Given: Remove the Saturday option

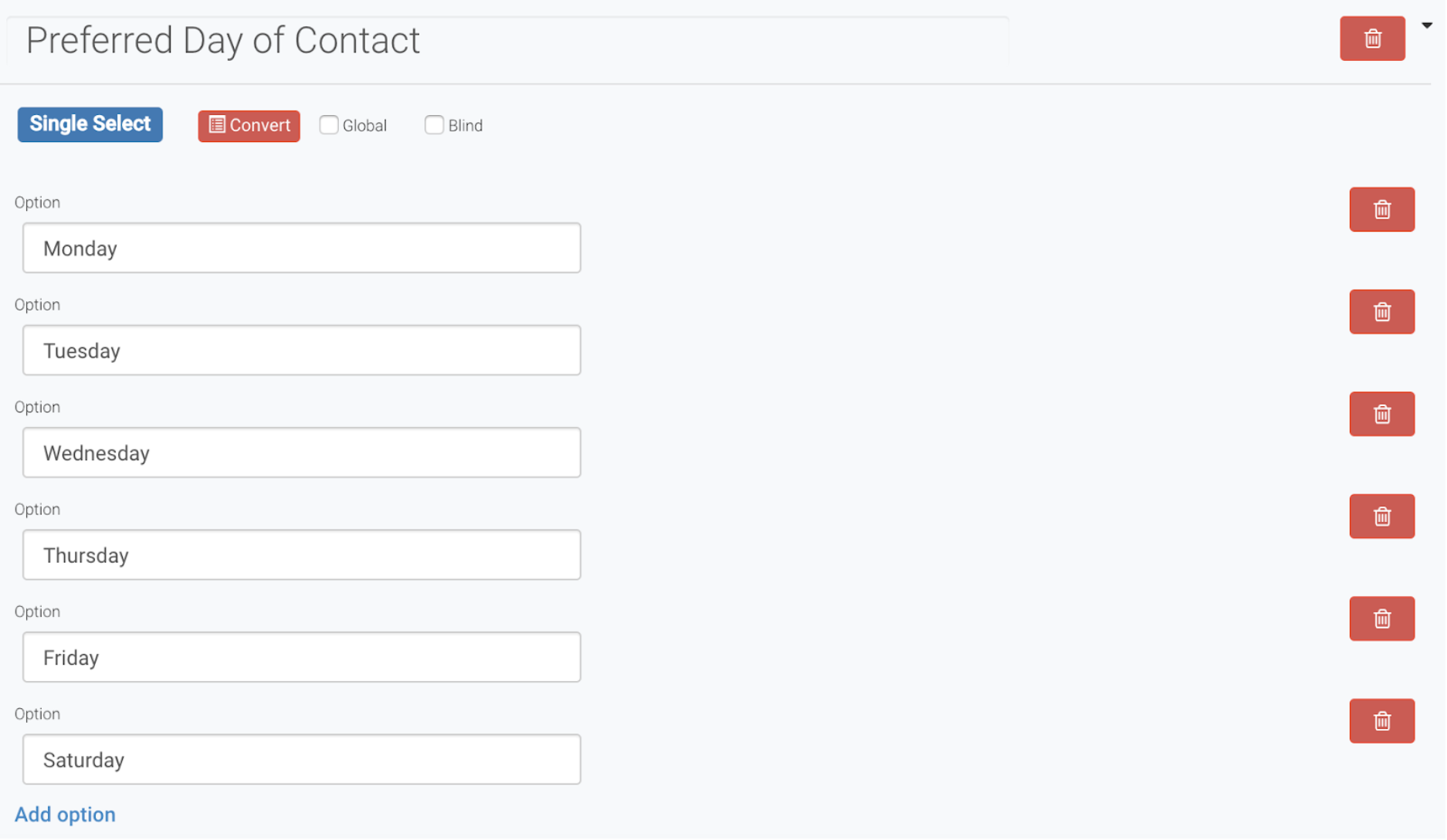Looking at the screenshot, I should coord(1381,721).
